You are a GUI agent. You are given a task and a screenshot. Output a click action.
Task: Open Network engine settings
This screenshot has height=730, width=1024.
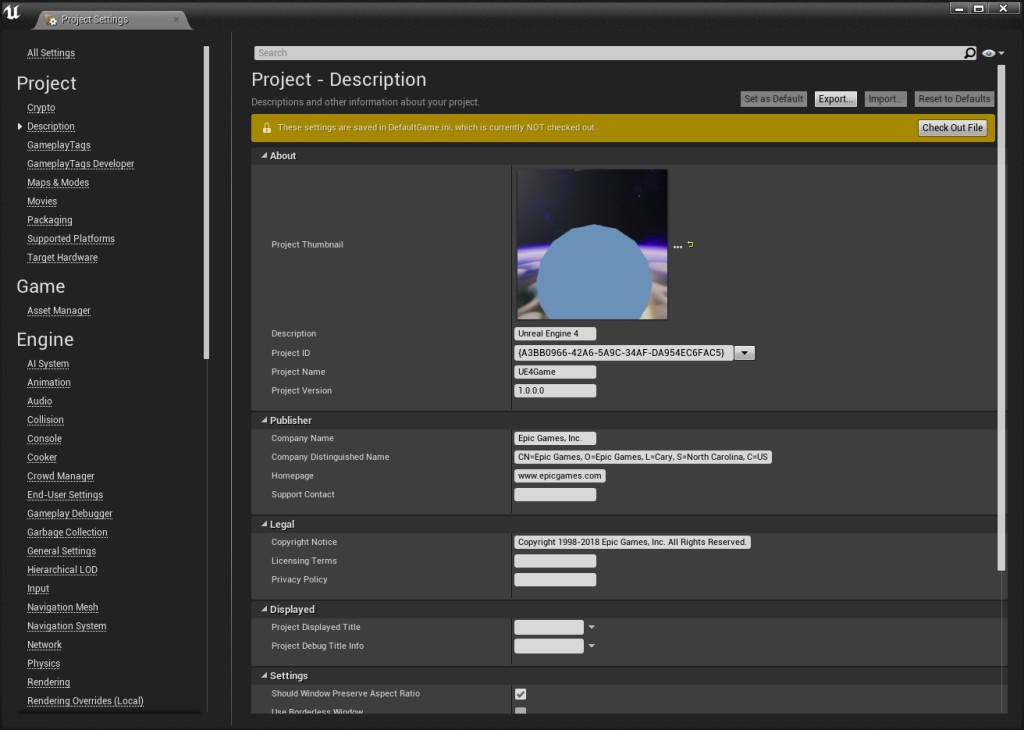coord(44,645)
